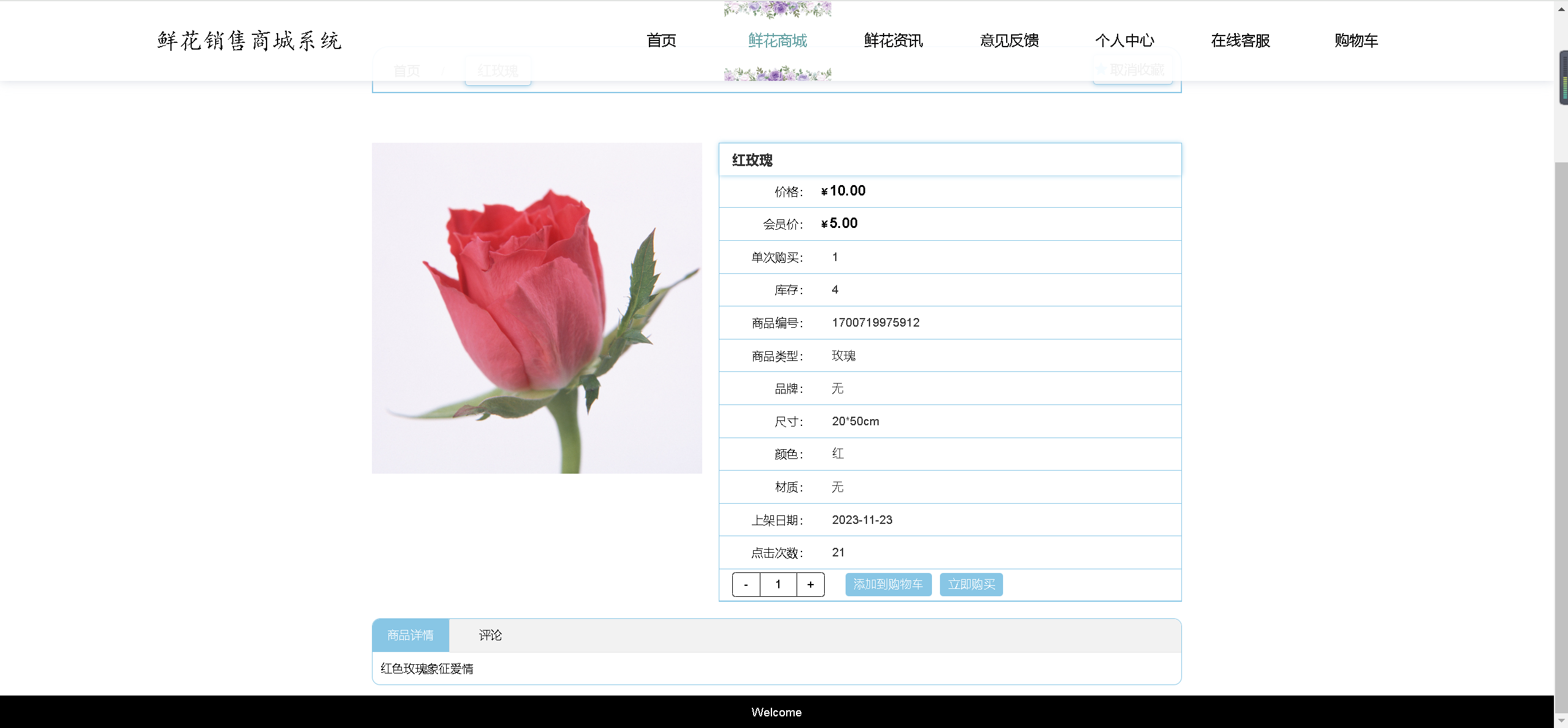
Task: Click the color value 红
Action: coord(838,454)
